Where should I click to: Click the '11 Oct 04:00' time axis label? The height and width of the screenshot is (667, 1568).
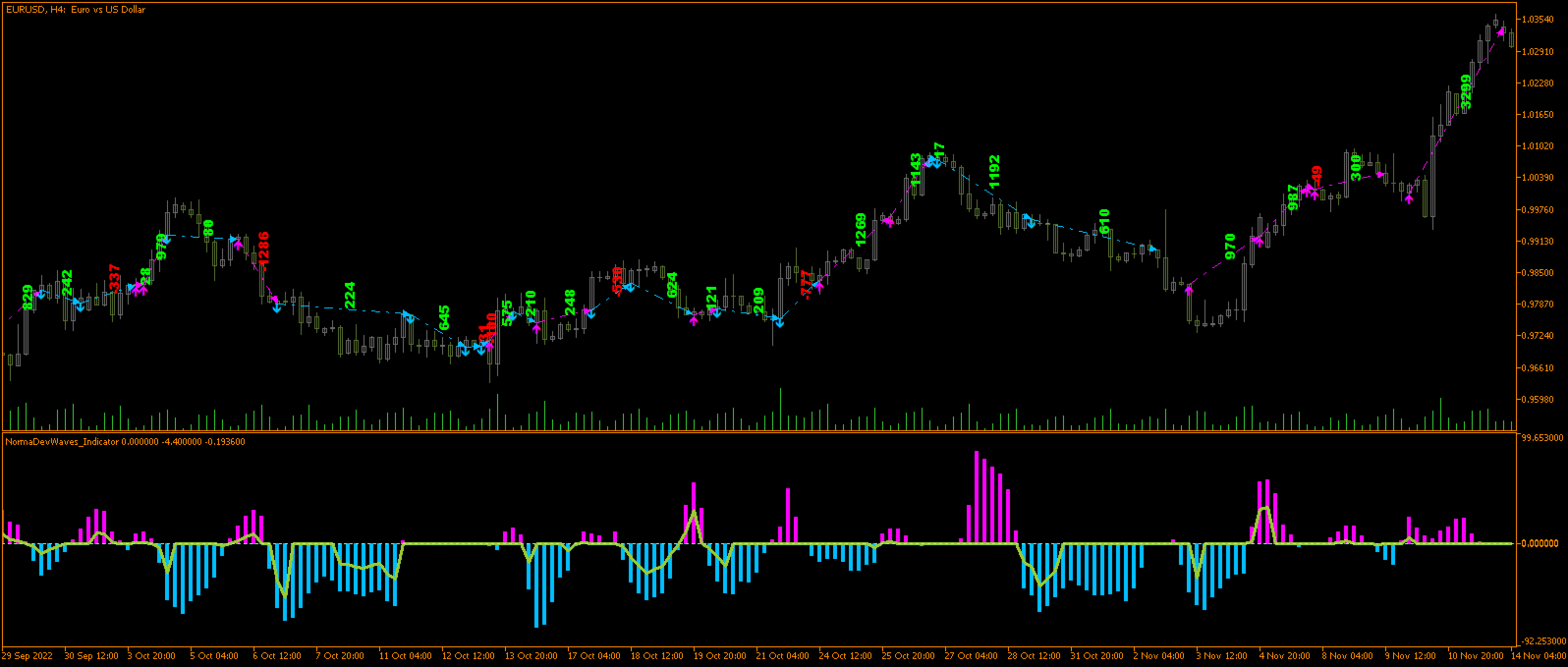click(406, 655)
